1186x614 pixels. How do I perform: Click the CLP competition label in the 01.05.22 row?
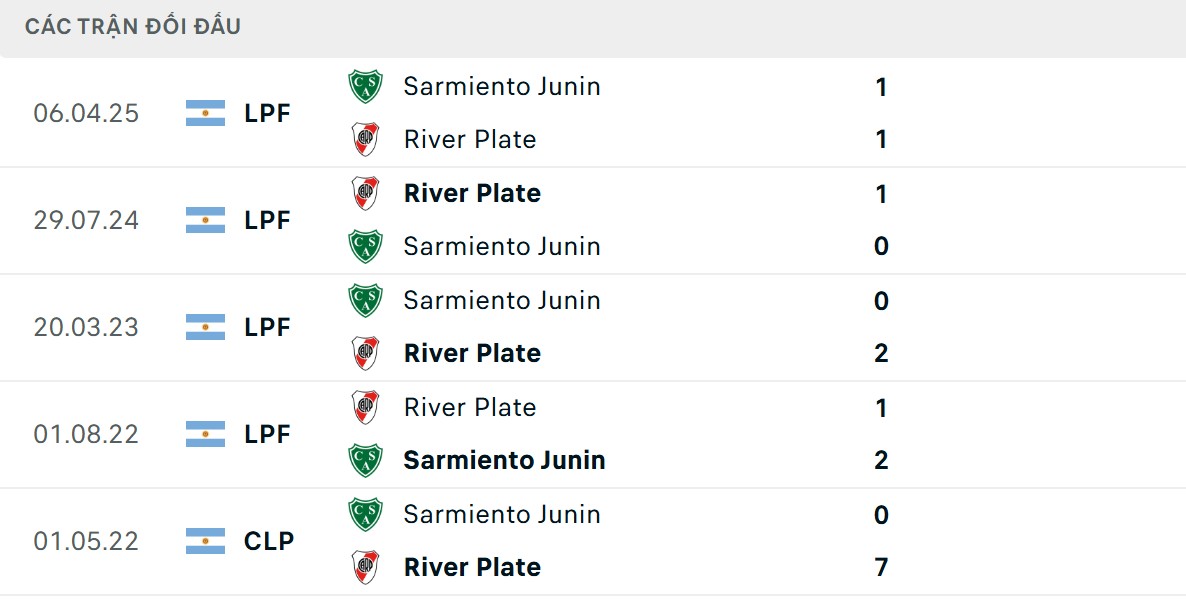click(267, 541)
